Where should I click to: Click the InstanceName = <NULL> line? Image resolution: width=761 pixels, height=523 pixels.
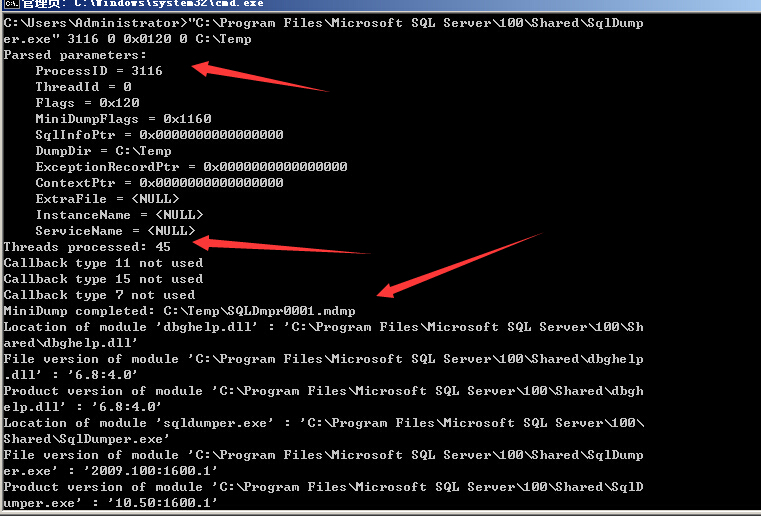tap(119, 215)
